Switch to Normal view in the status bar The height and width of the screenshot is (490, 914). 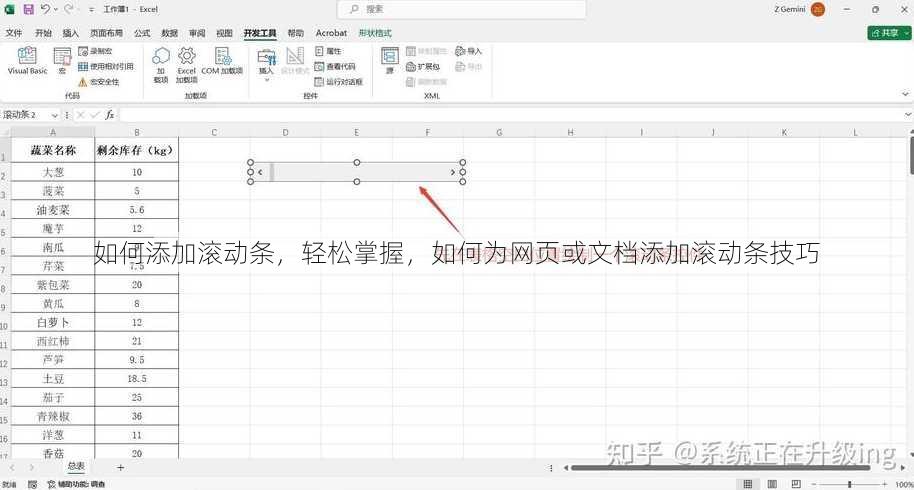(748, 484)
